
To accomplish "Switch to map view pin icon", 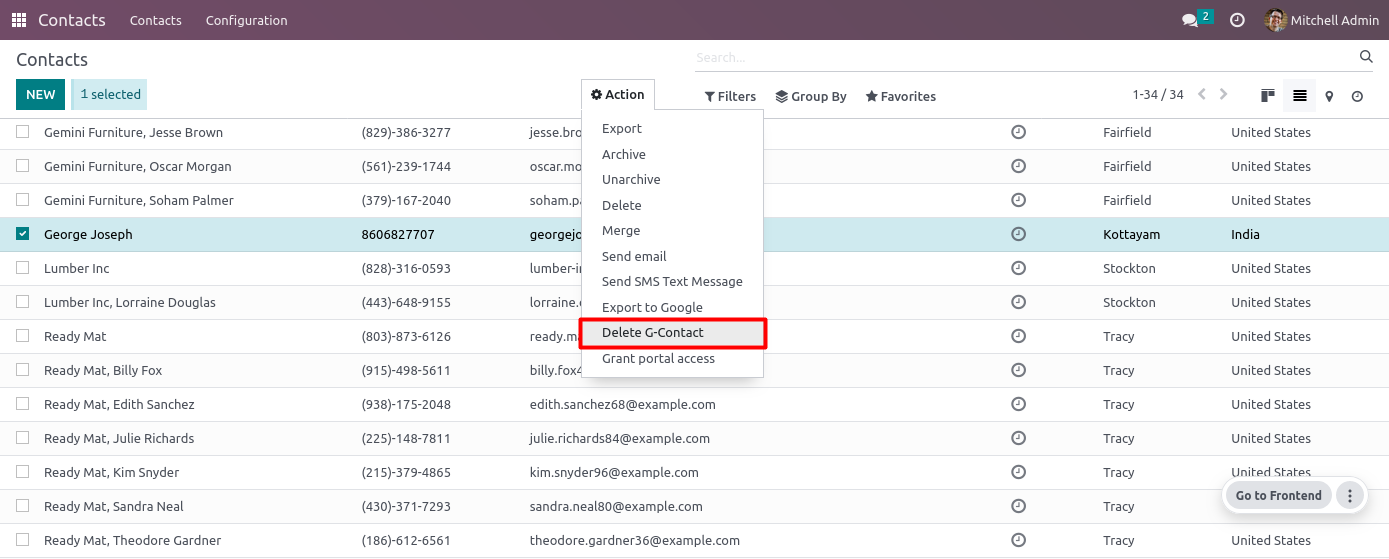I will (x=1329, y=96).
